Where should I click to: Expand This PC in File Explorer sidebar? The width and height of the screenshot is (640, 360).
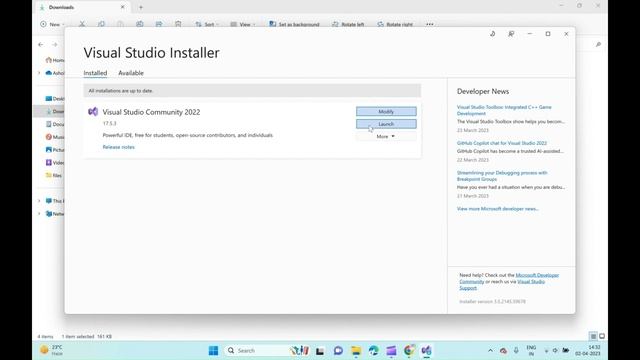(39, 201)
